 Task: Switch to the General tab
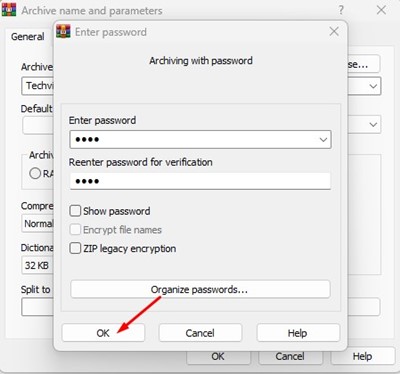pyautogui.click(x=28, y=37)
